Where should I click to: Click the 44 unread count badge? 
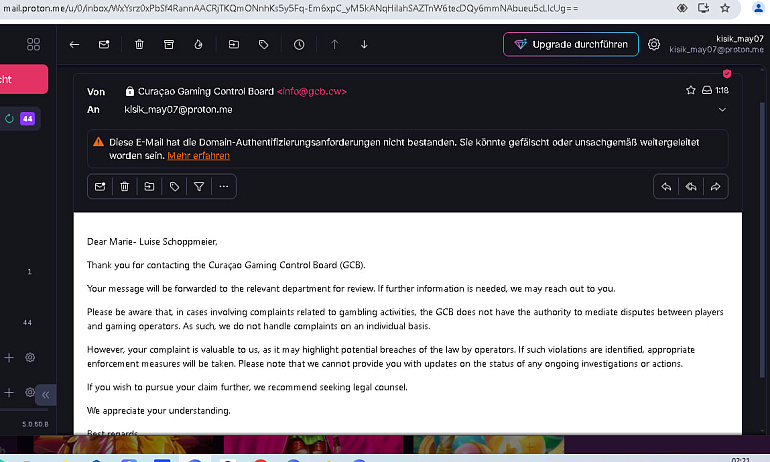[28, 119]
